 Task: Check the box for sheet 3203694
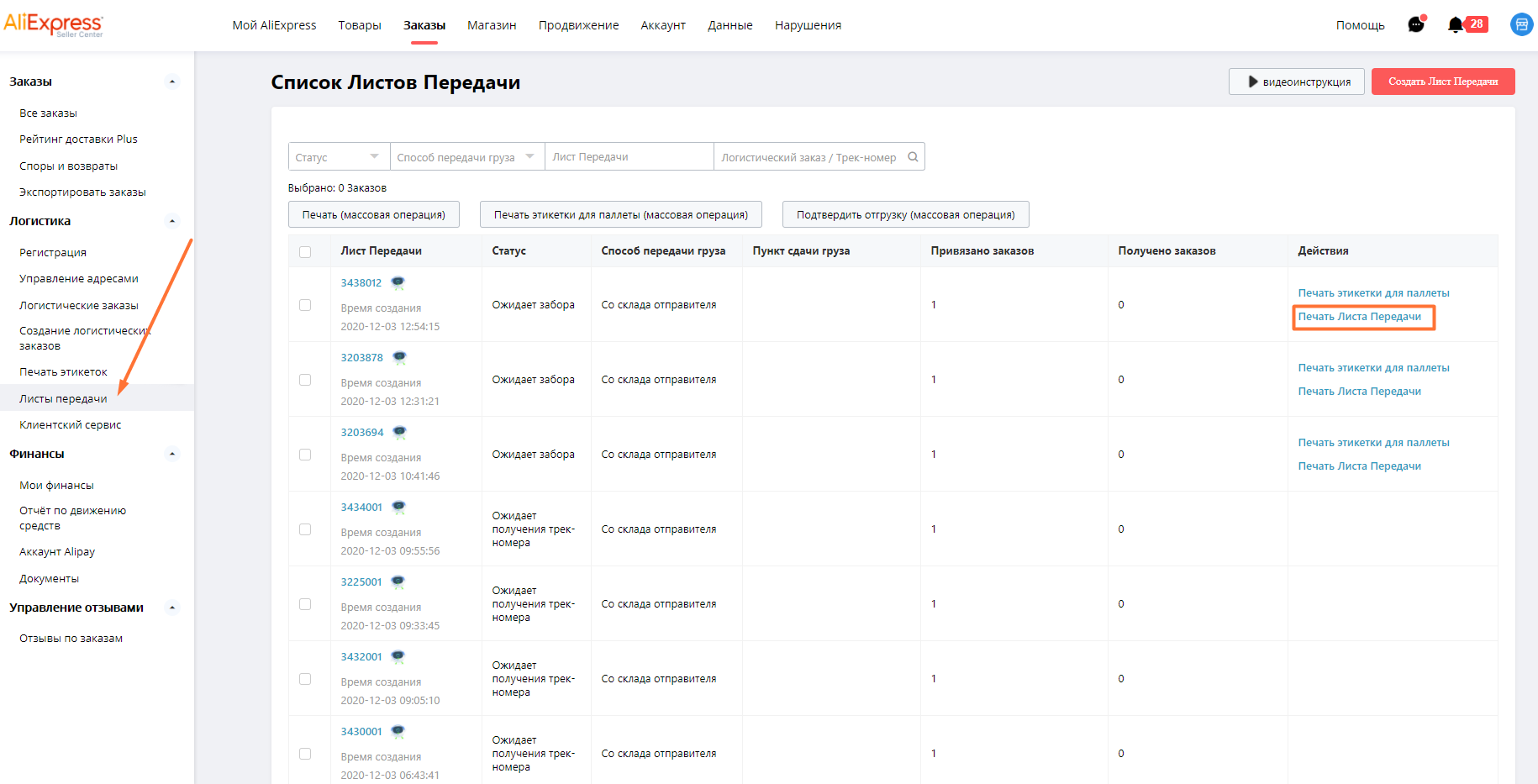coord(305,455)
